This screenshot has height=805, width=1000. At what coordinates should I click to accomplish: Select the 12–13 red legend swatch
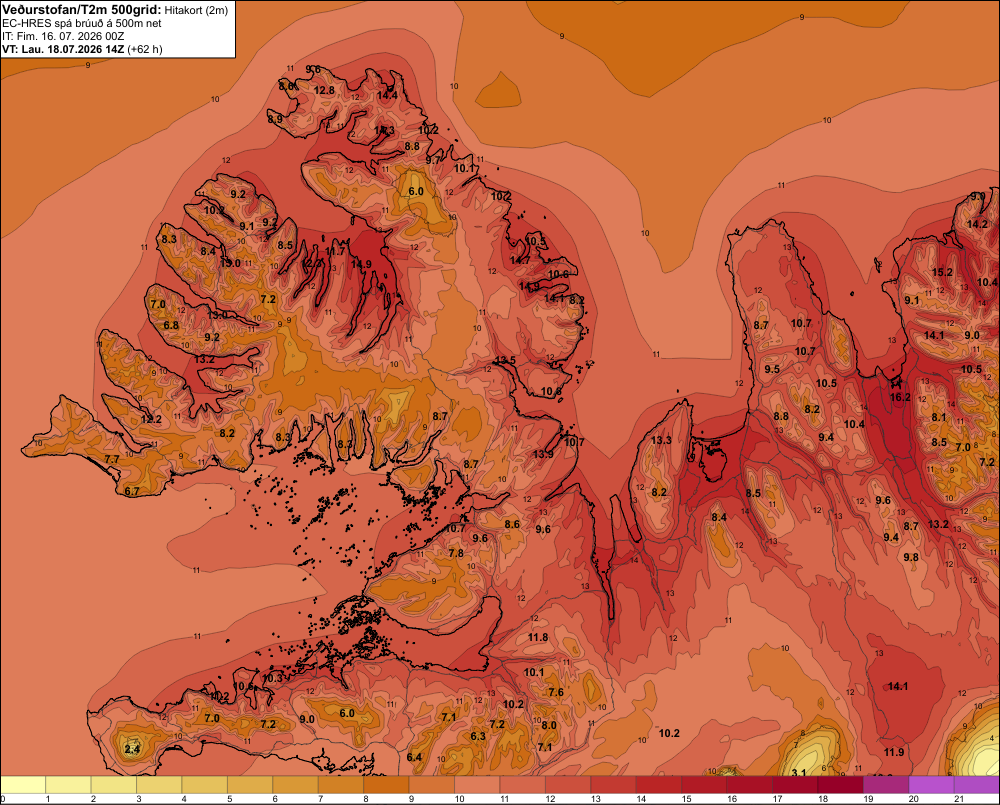click(568, 785)
